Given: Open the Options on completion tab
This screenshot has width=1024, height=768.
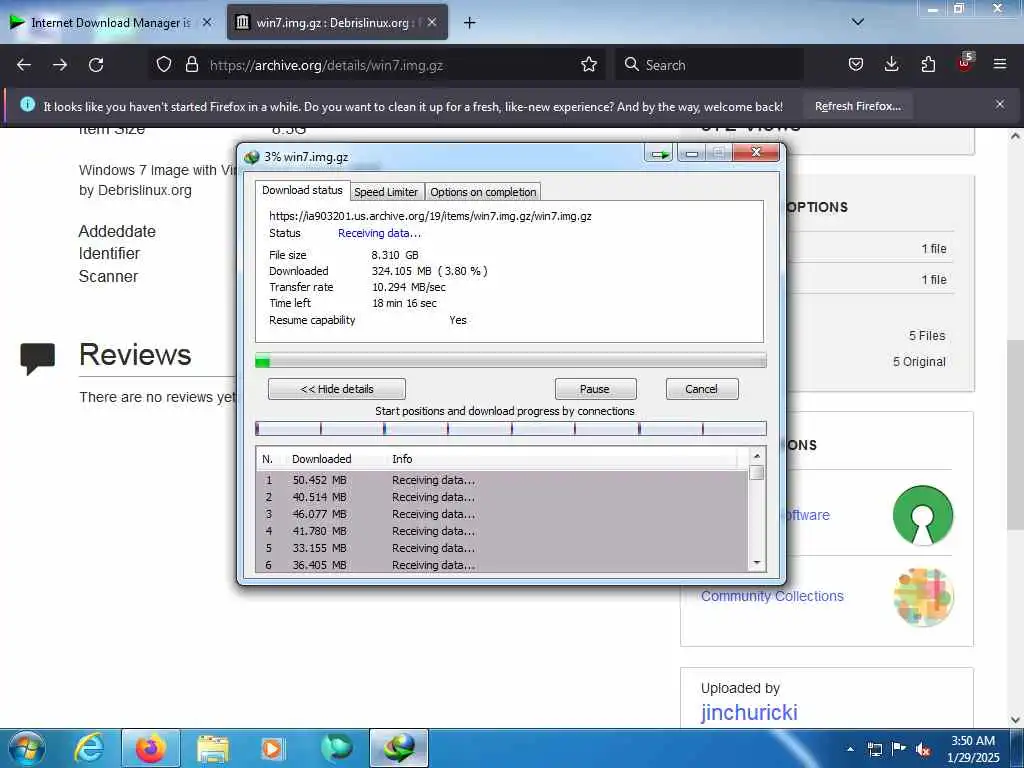Looking at the screenshot, I should [x=483, y=192].
